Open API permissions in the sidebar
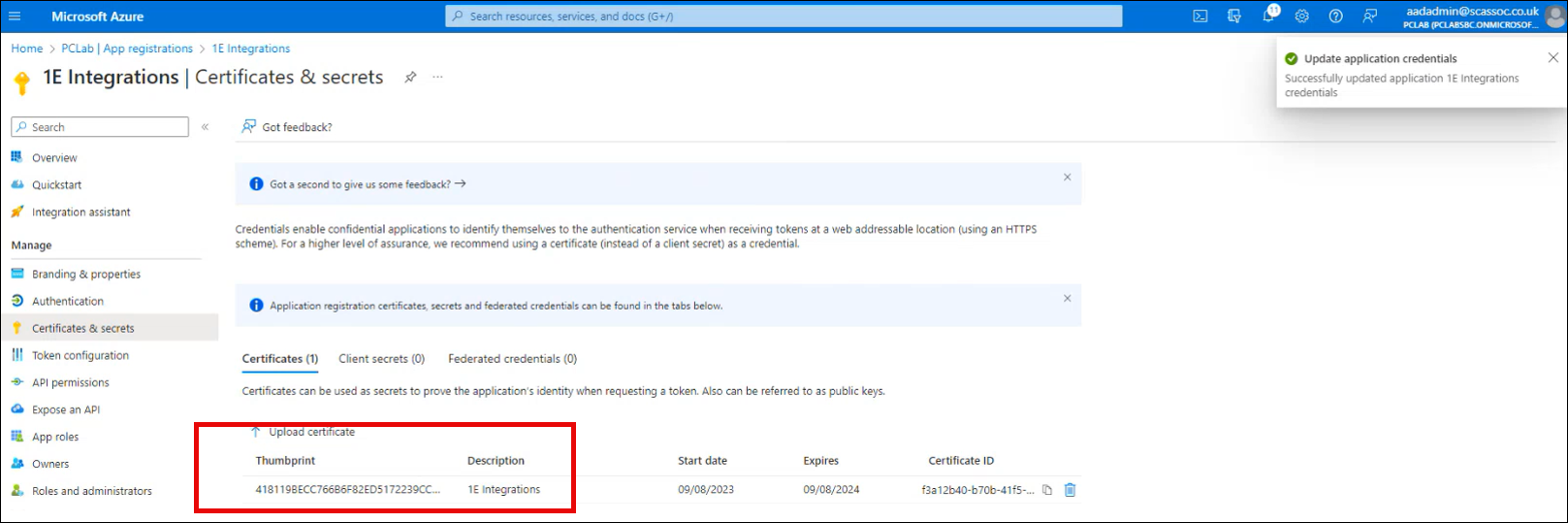Viewport: 1568px width, 523px height. pyautogui.click(x=70, y=382)
